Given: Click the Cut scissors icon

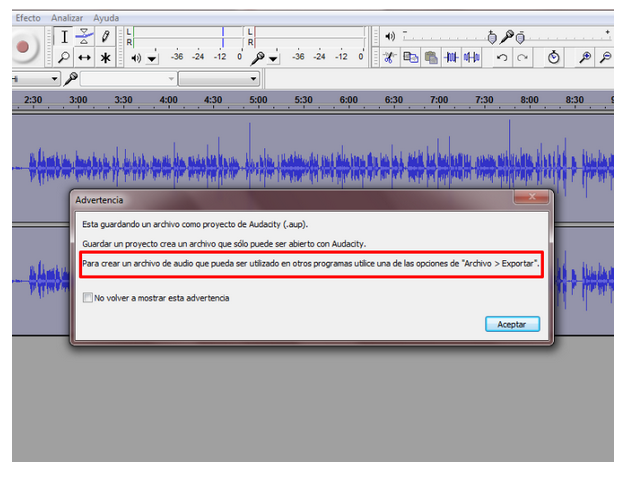Looking at the screenshot, I should [390, 58].
